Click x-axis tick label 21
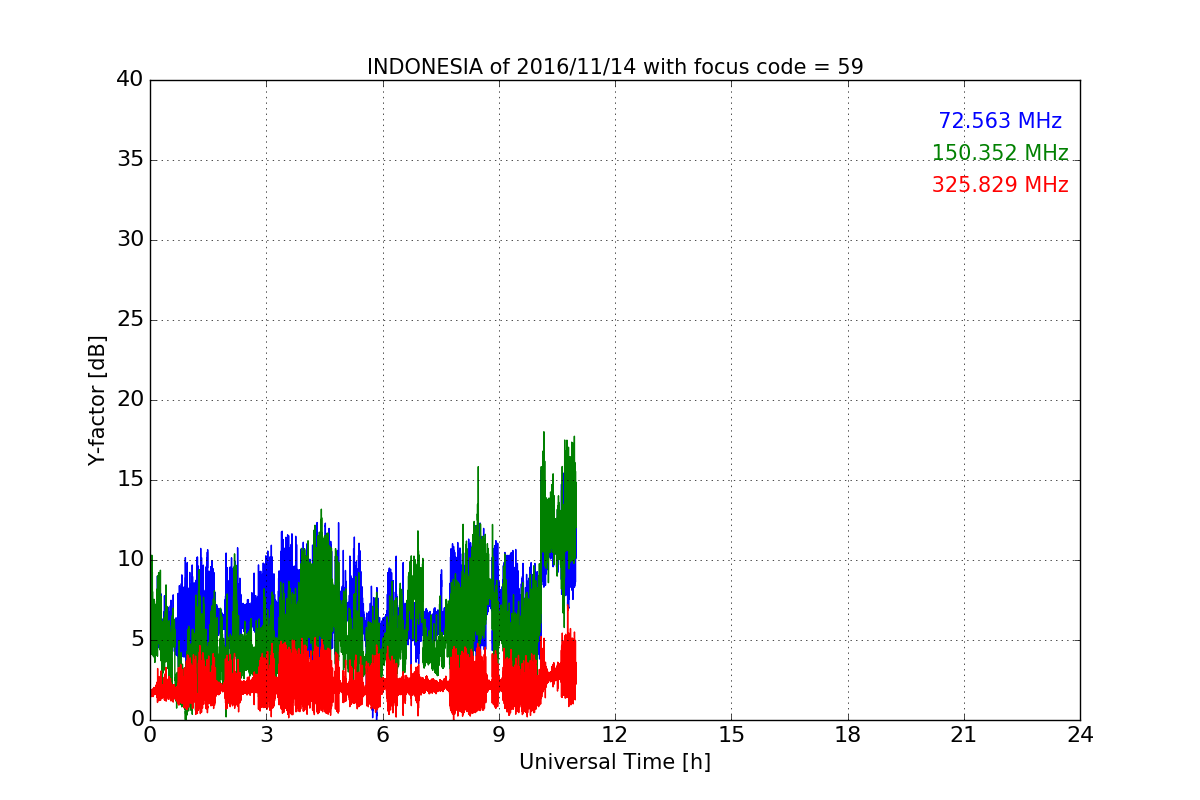This screenshot has width=1200, height=800. pos(964,735)
